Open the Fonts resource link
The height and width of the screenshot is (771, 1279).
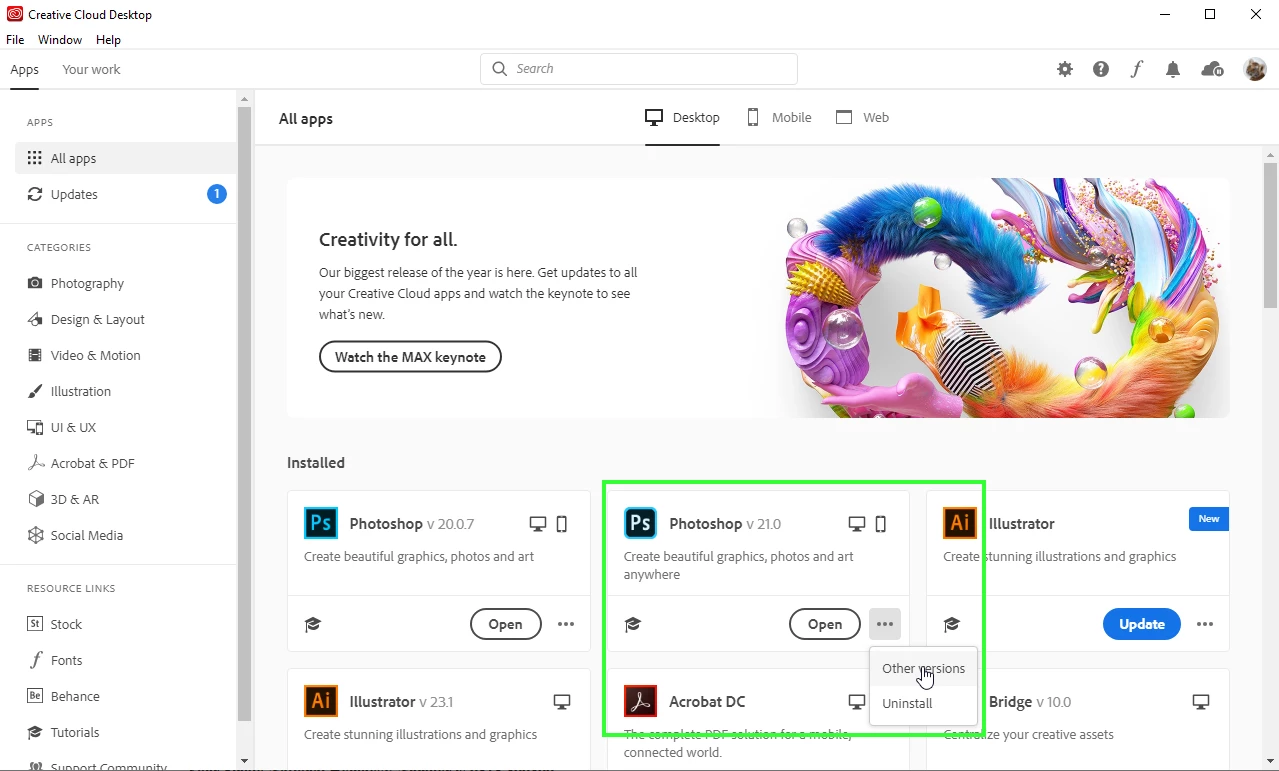(55, 660)
